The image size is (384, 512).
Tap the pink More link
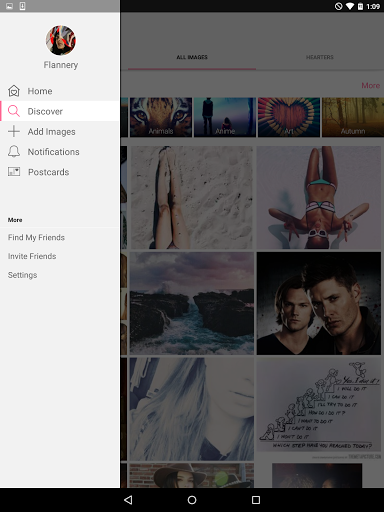tap(371, 86)
